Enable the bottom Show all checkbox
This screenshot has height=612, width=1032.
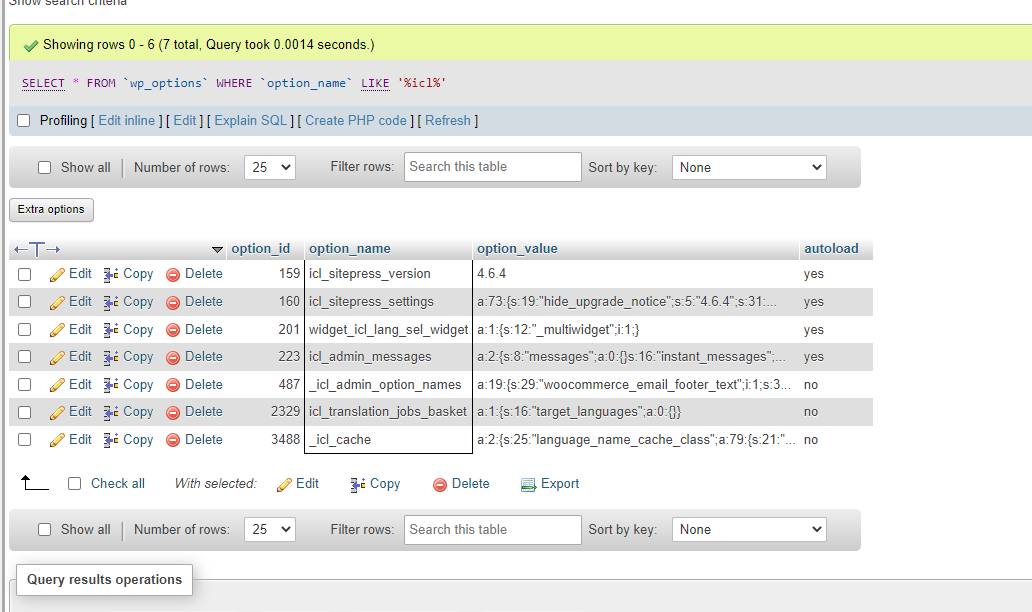tap(45, 530)
